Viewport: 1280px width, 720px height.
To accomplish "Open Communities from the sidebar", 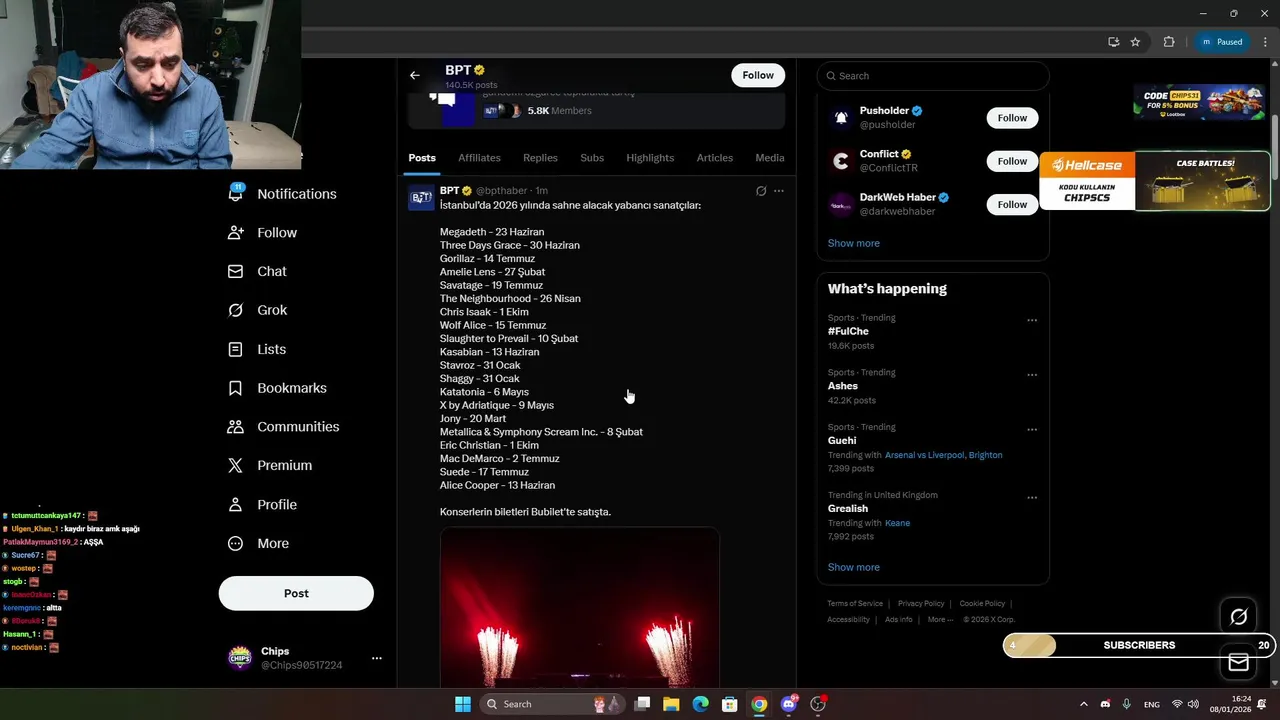I will [x=283, y=427].
